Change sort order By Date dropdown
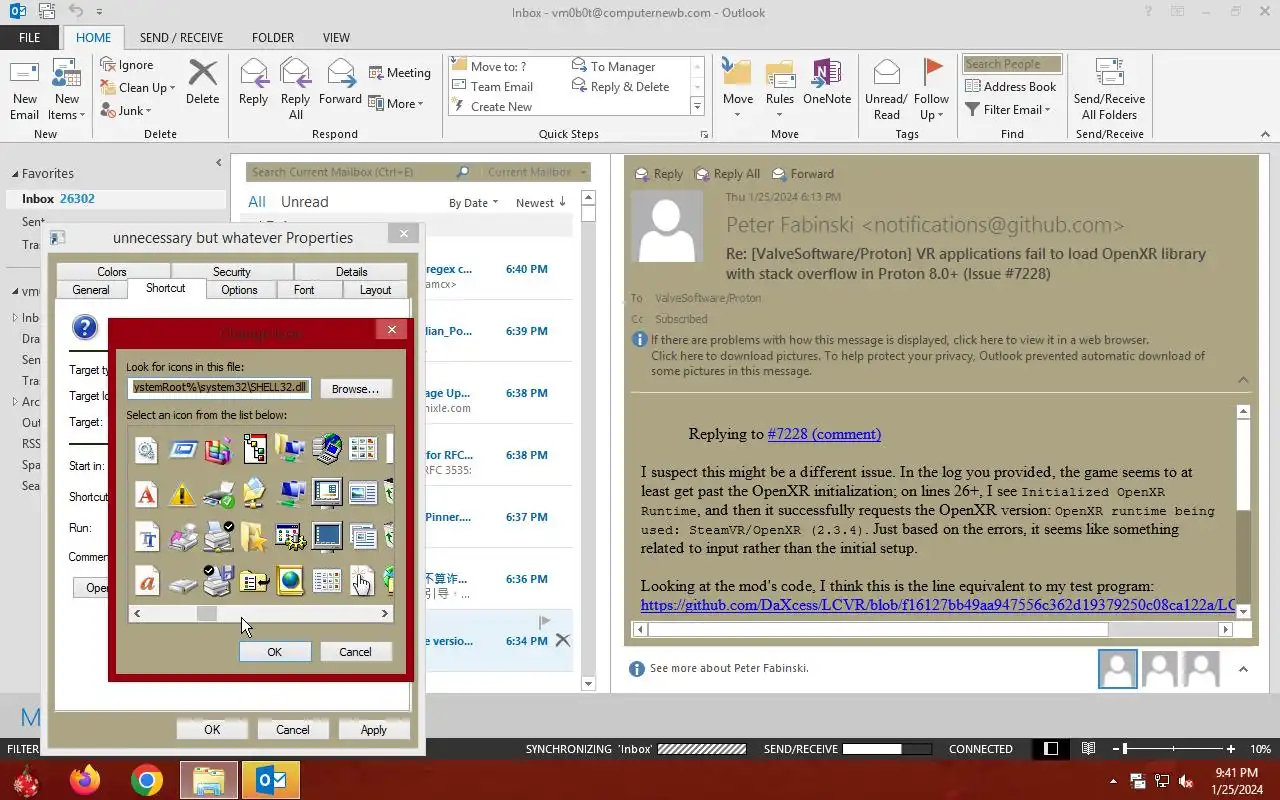The height and width of the screenshot is (800, 1280). tap(473, 203)
